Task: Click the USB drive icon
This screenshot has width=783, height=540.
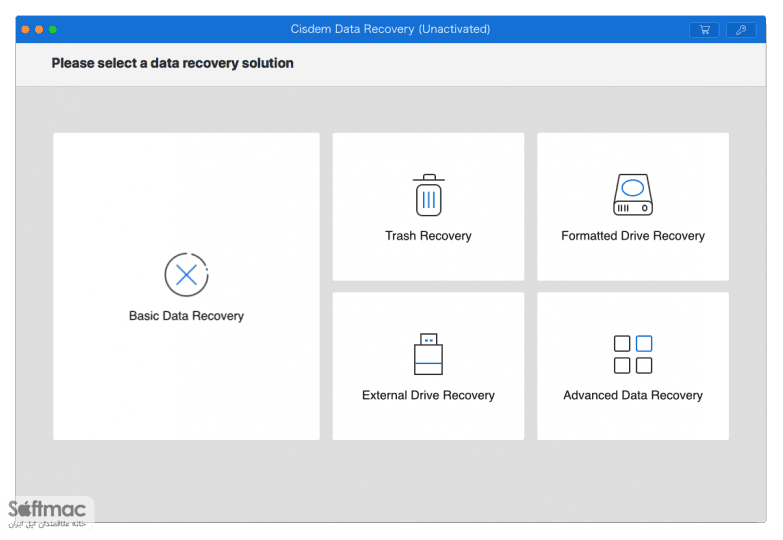Action: 428,354
